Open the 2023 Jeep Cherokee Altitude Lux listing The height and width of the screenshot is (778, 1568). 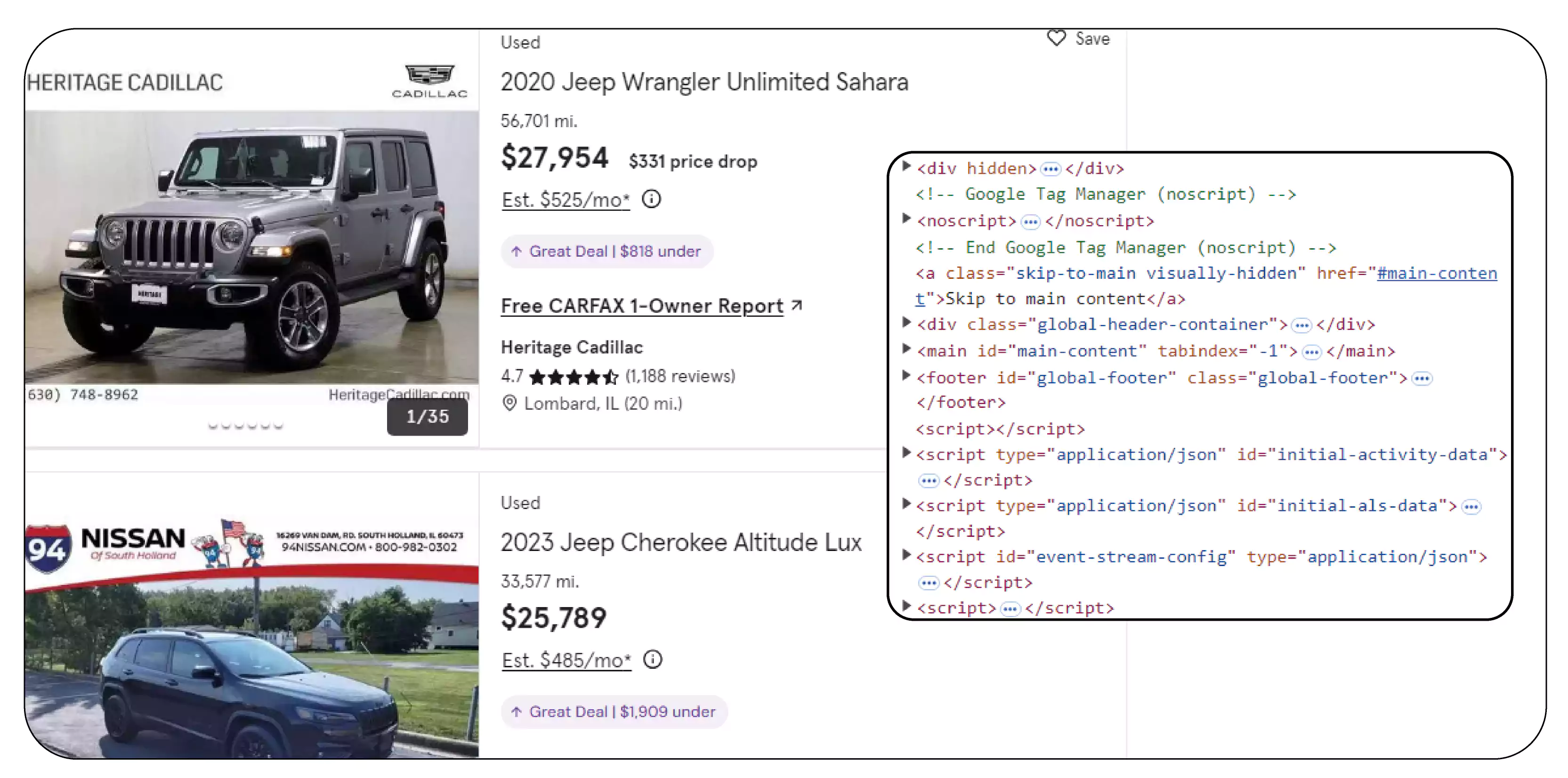click(681, 543)
